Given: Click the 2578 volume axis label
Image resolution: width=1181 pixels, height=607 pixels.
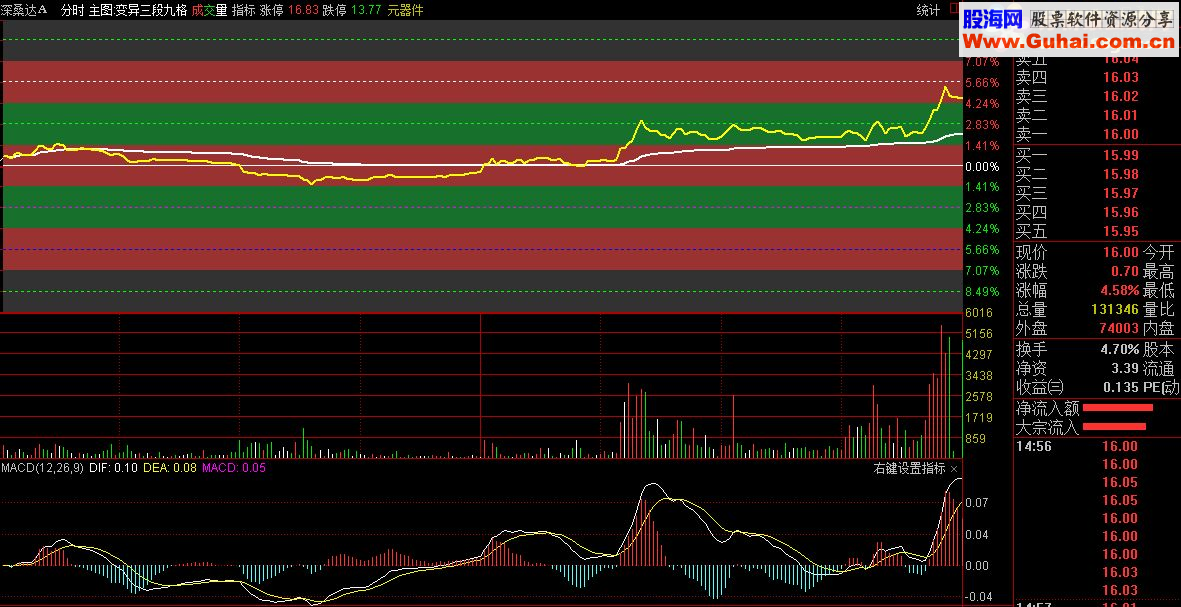Looking at the screenshot, I should pos(978,396).
